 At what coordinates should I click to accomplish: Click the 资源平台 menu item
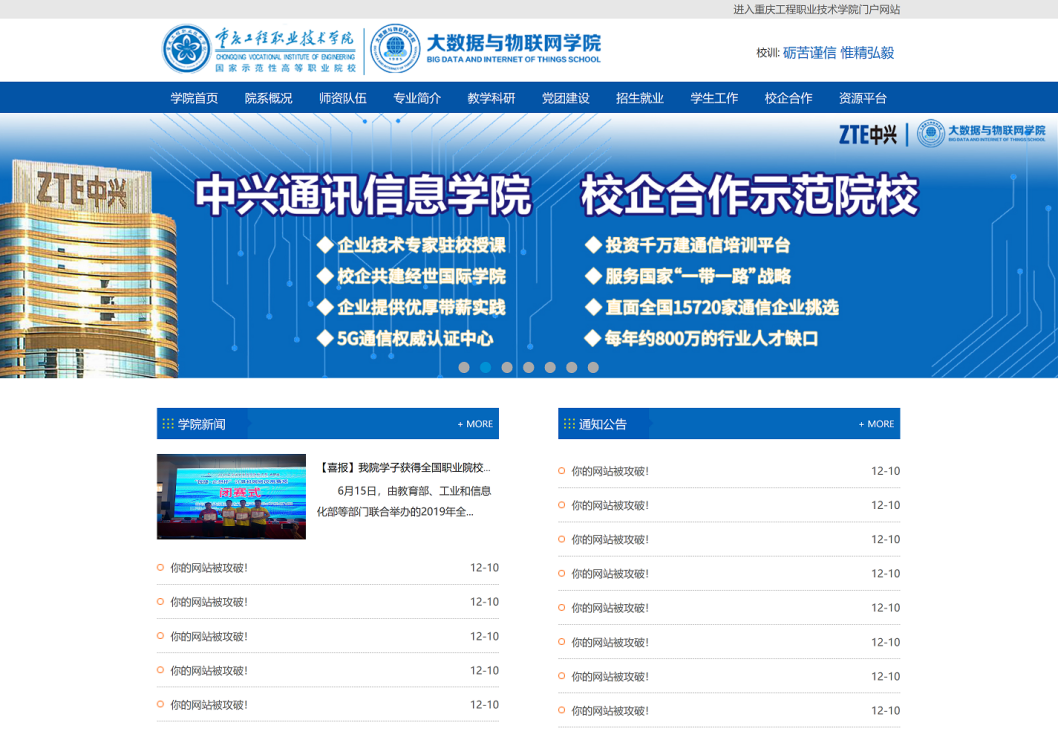click(862, 98)
